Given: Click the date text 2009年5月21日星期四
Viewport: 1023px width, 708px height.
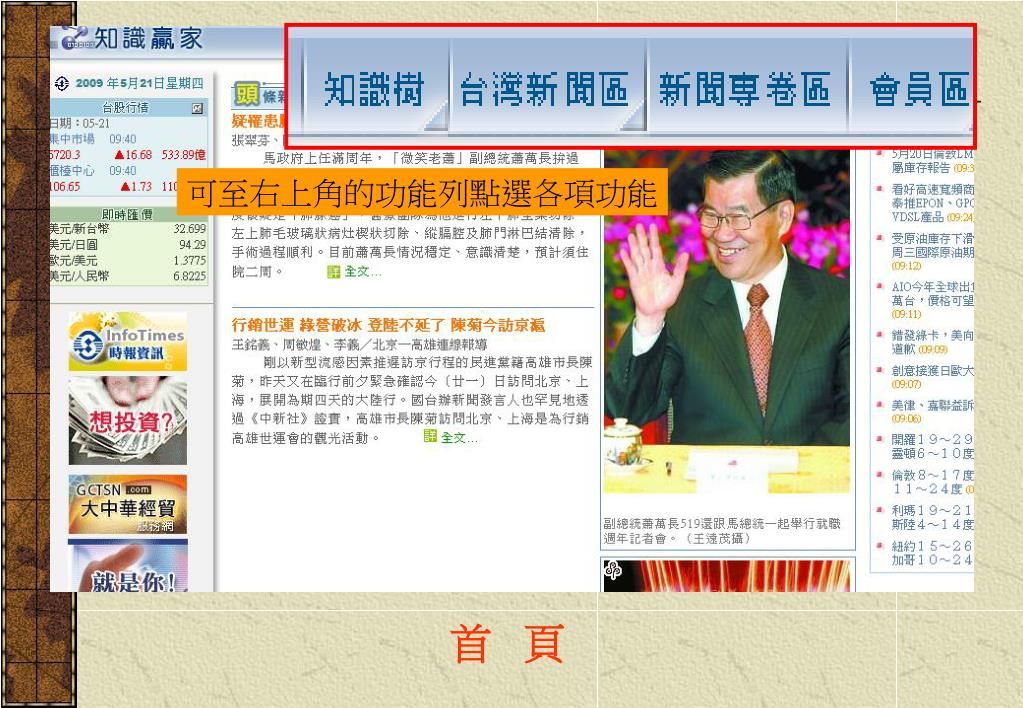Looking at the screenshot, I should pyautogui.click(x=140, y=84).
